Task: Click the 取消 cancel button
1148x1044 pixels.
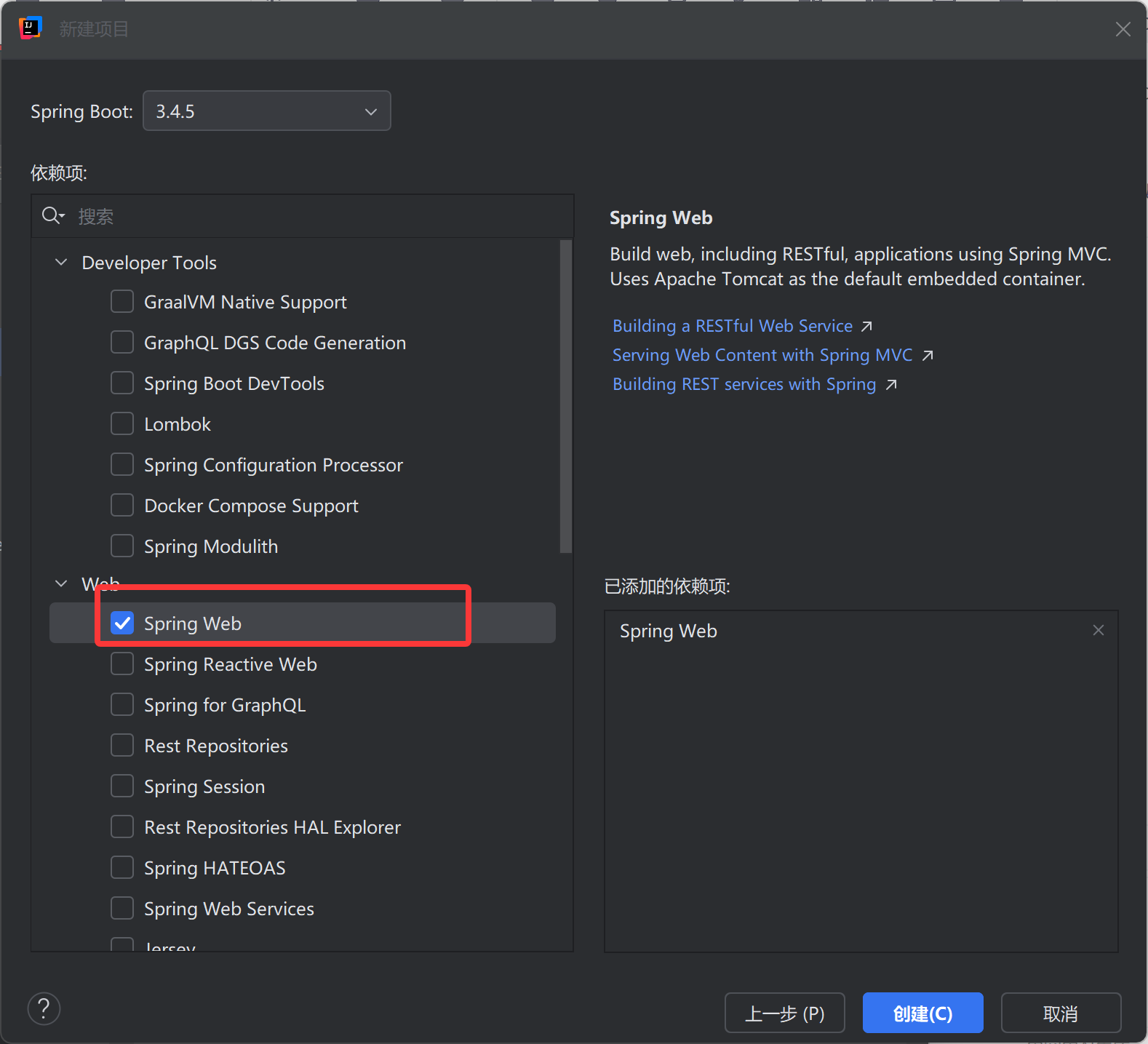Action: [x=1061, y=1013]
